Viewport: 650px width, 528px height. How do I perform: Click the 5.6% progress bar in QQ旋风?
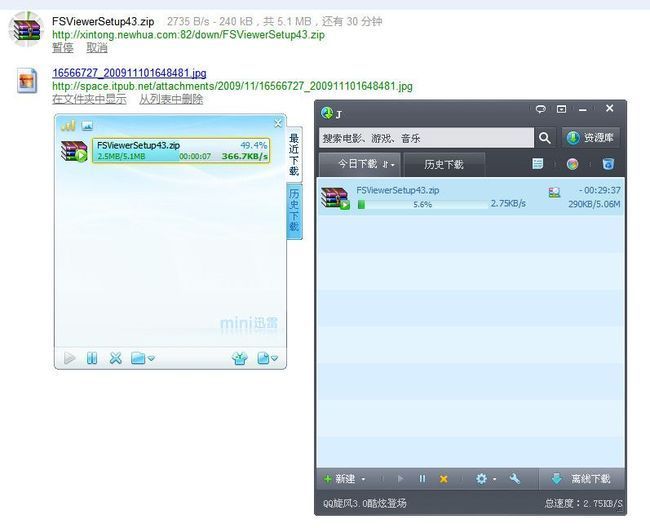(x=422, y=204)
